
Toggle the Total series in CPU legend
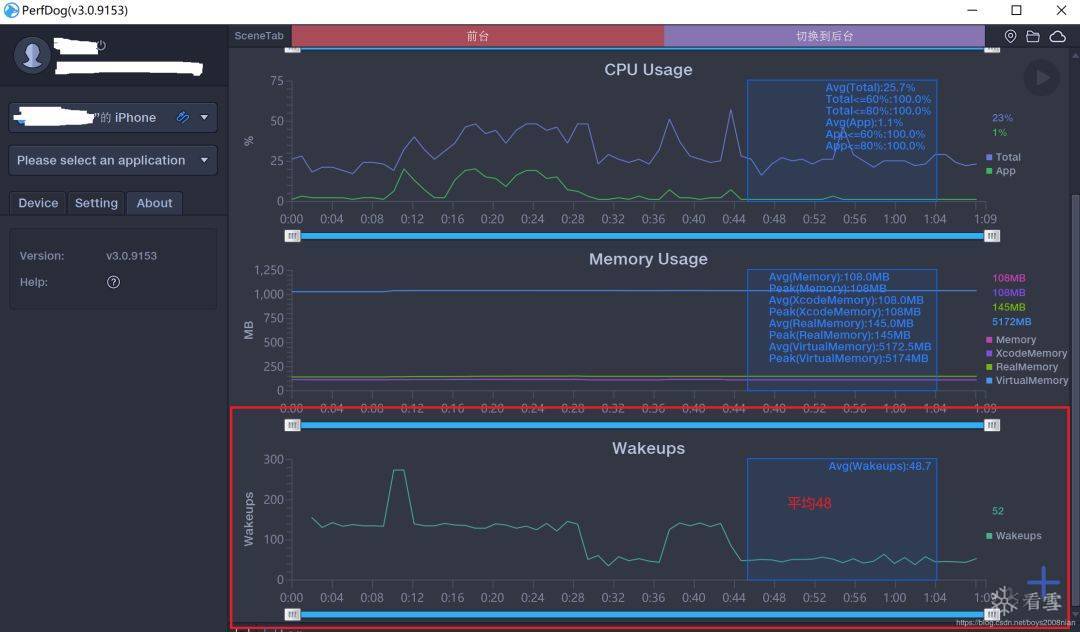click(1003, 157)
